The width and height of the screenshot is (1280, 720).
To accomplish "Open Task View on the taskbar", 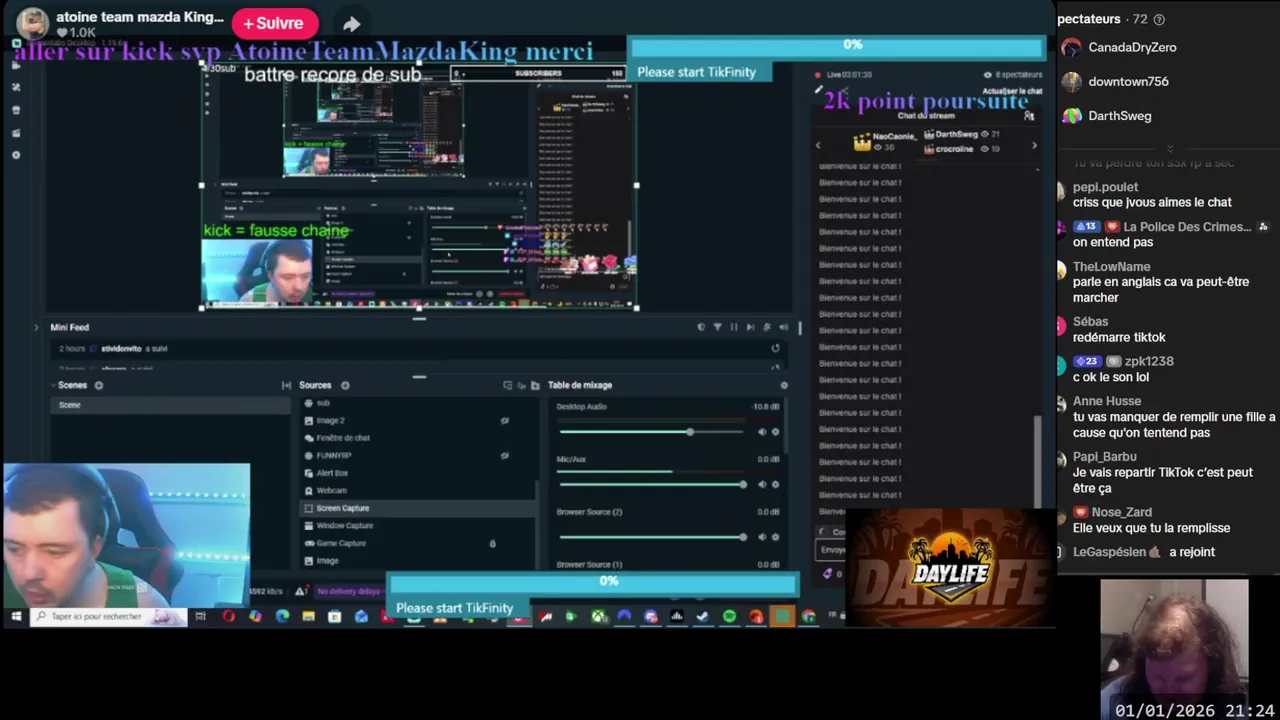I will tap(200, 617).
